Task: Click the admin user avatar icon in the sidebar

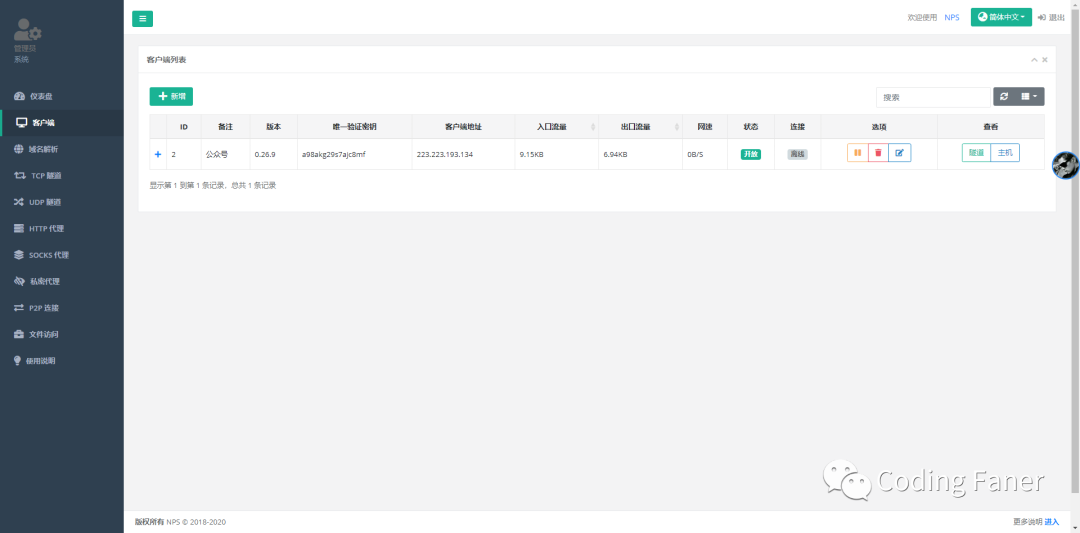Action: [28, 30]
